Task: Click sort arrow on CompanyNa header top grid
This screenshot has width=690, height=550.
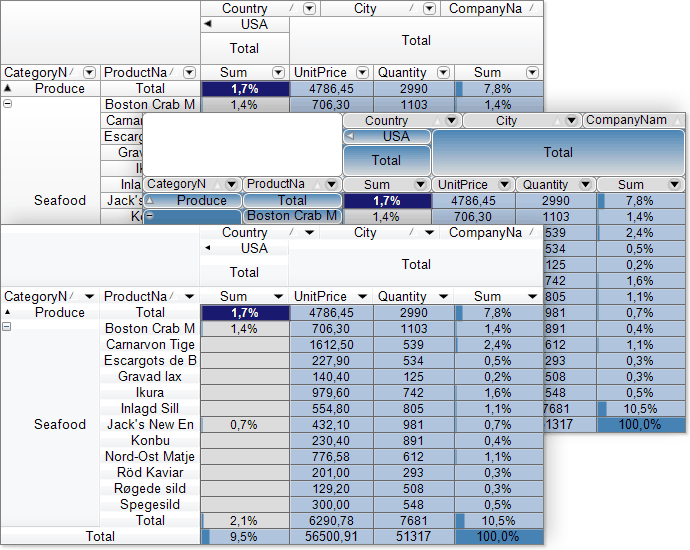Action: click(x=532, y=8)
